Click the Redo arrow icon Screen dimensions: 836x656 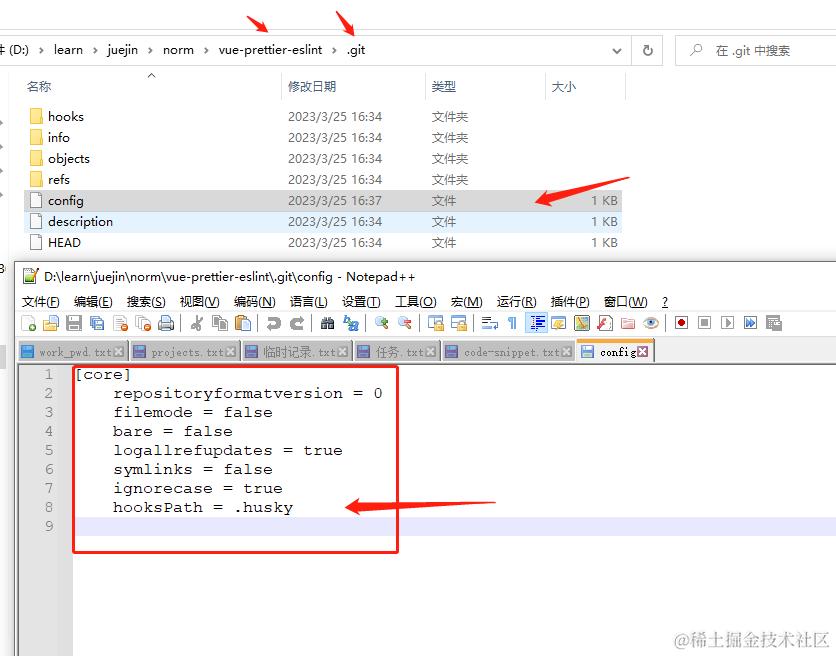point(296,323)
